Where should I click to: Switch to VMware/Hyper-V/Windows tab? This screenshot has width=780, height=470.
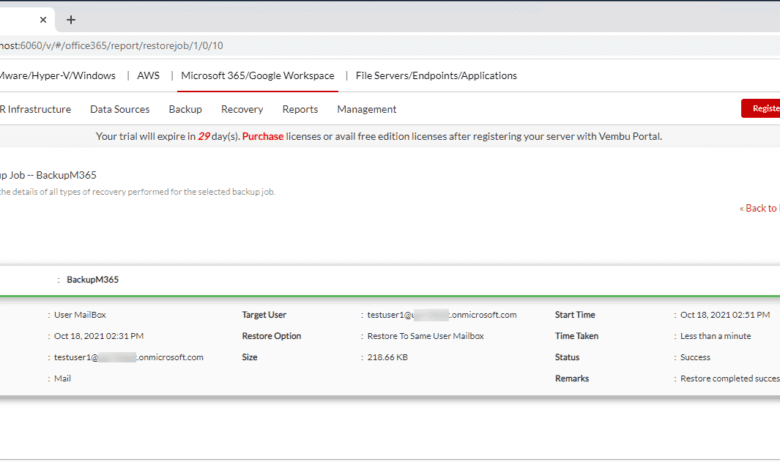tap(58, 76)
